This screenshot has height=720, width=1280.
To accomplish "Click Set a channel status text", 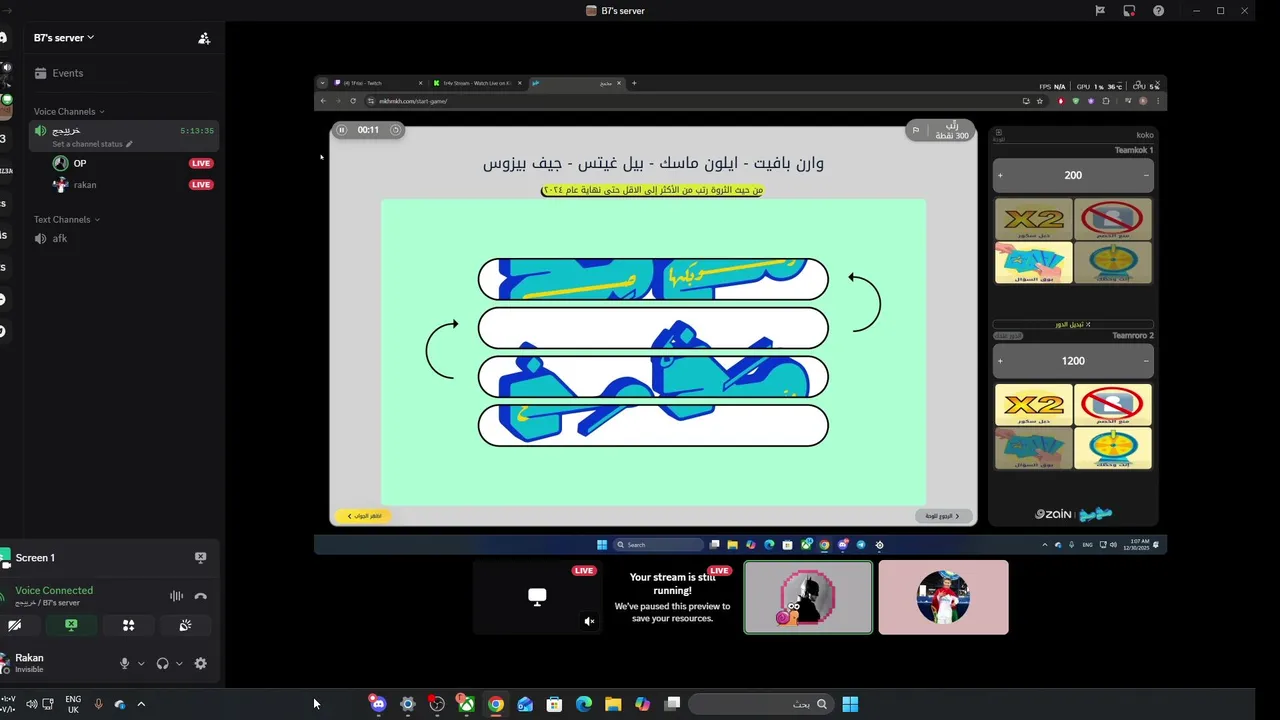I will (x=87, y=144).
